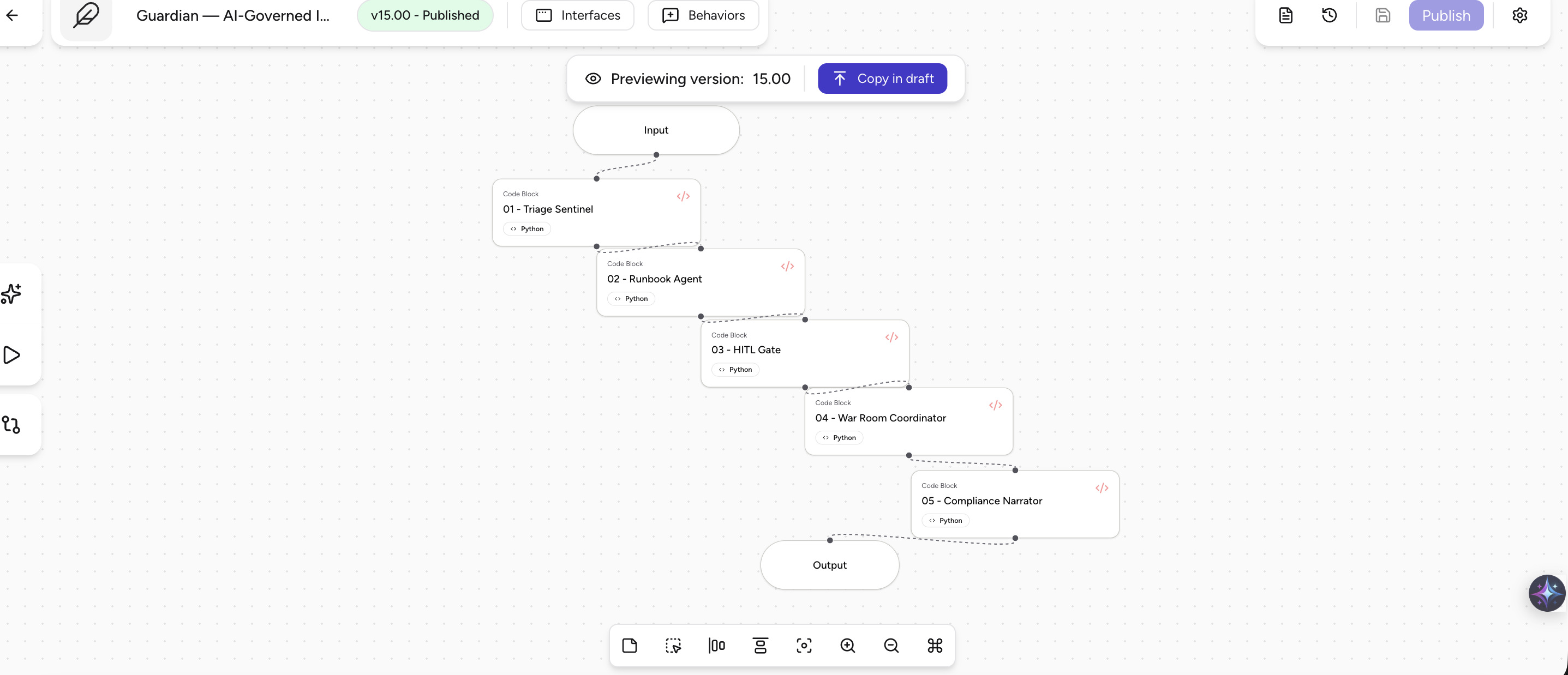Screen dimensions: 1568x675
Task: Open the settings gear icon
Action: [1519, 16]
